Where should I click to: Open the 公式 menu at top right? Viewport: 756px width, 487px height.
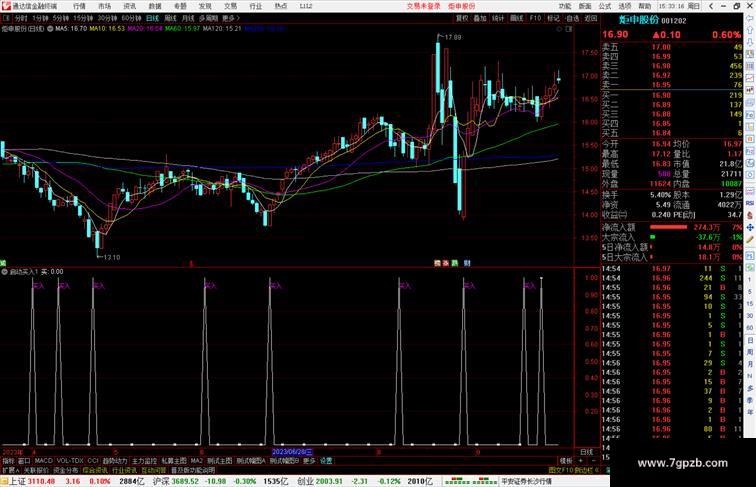[605, 6]
